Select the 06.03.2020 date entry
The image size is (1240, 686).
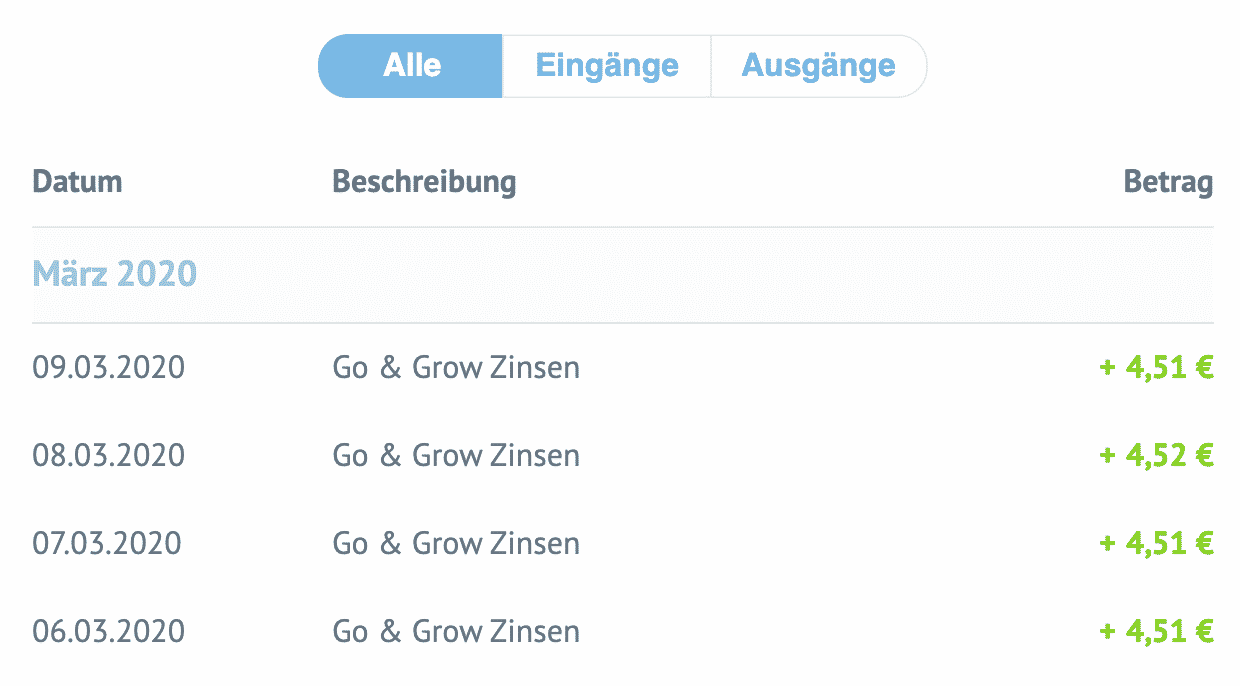click(x=108, y=631)
